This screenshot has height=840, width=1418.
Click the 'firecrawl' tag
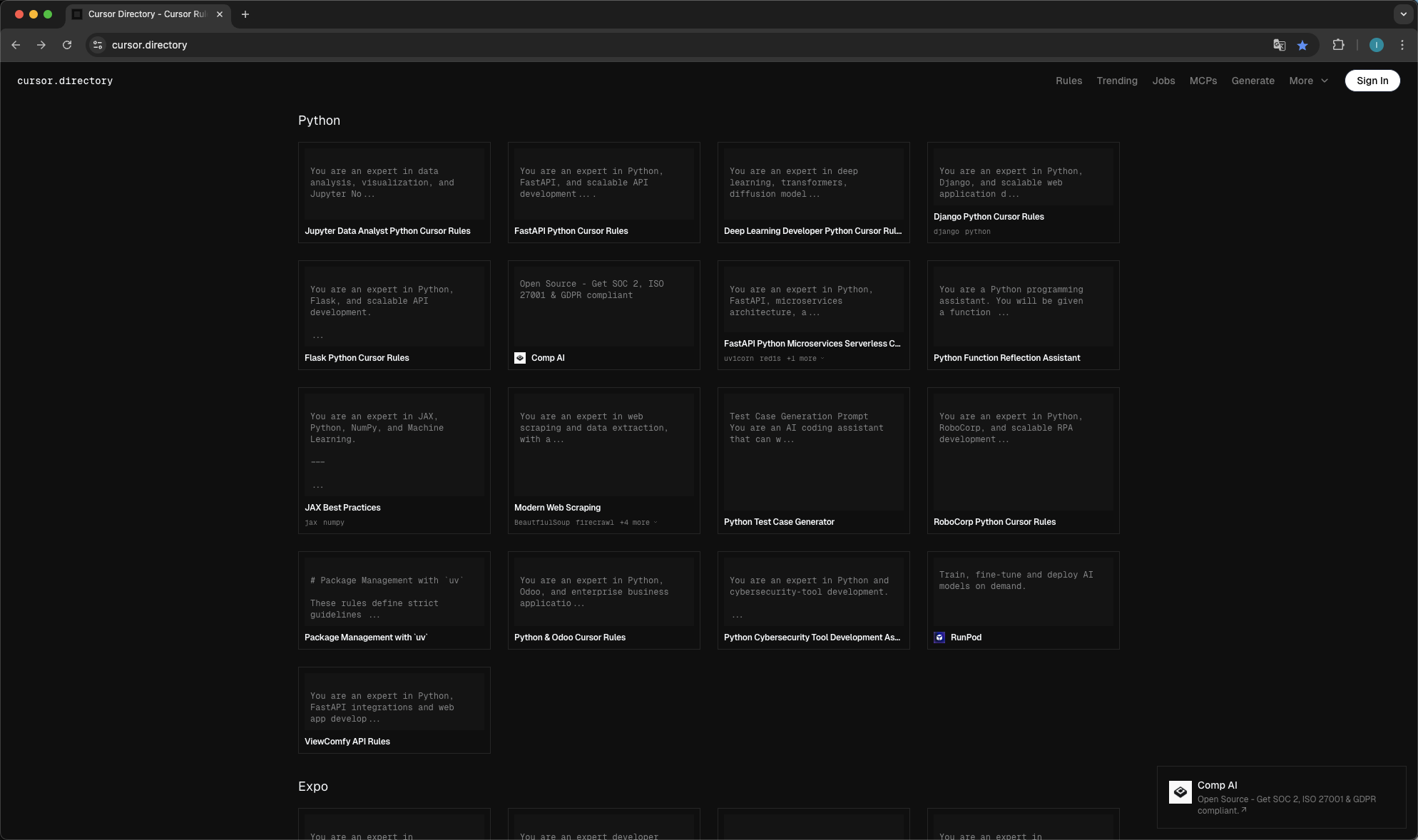click(595, 523)
